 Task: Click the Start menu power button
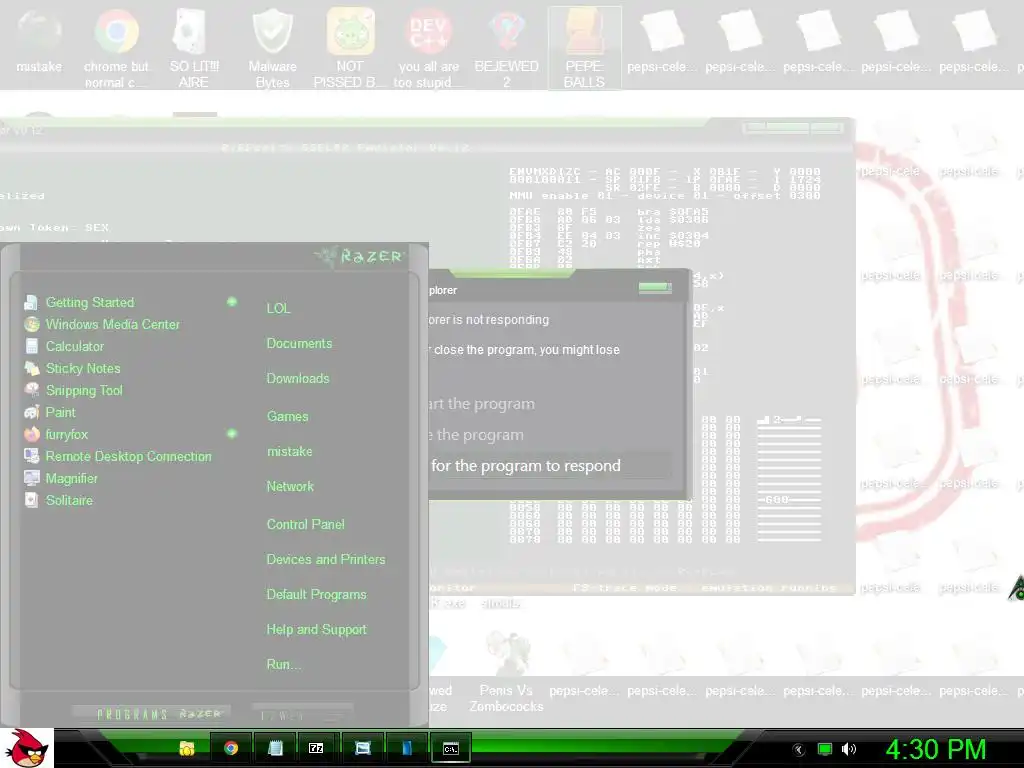302,714
